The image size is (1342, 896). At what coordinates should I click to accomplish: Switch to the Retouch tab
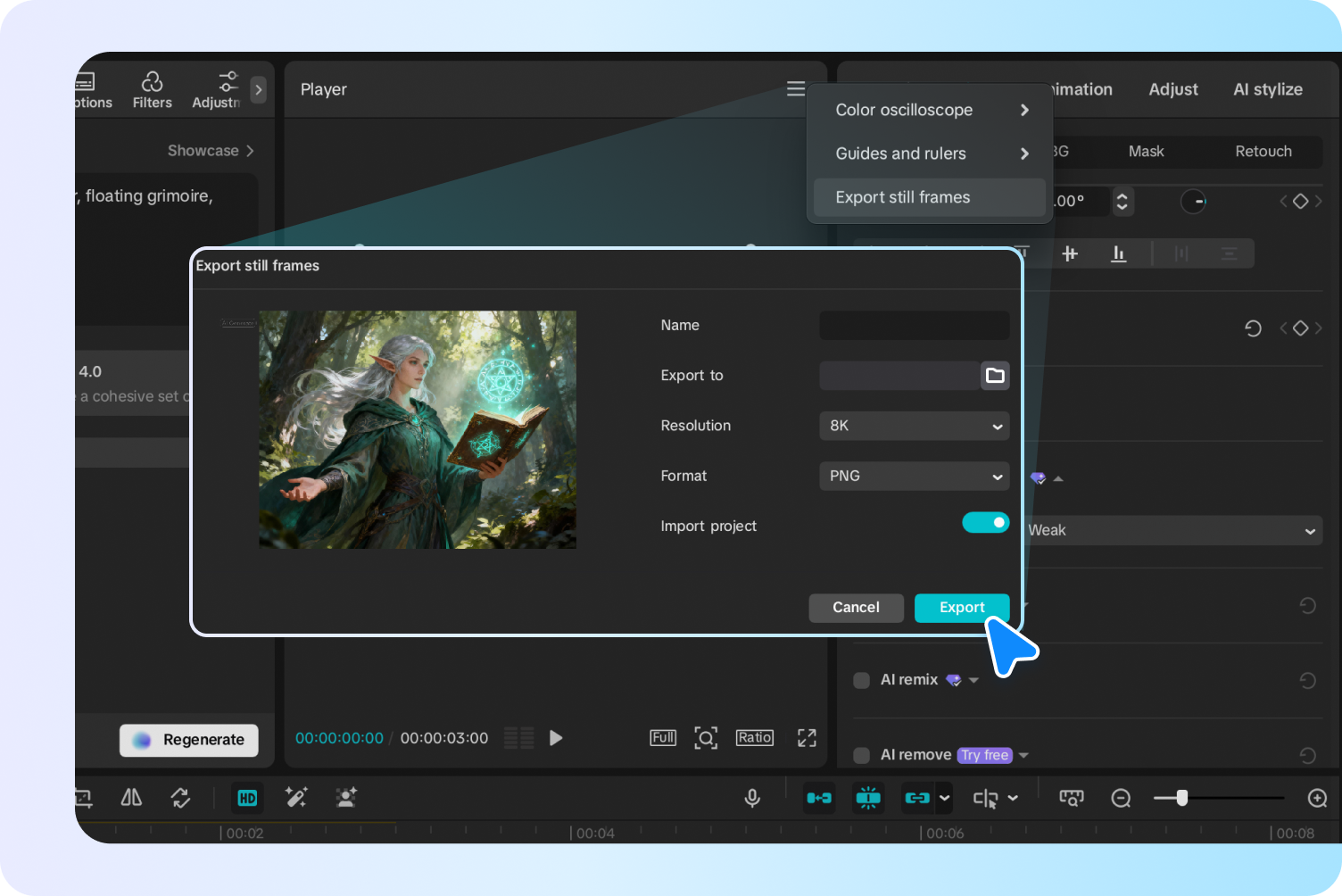pyautogui.click(x=1263, y=152)
